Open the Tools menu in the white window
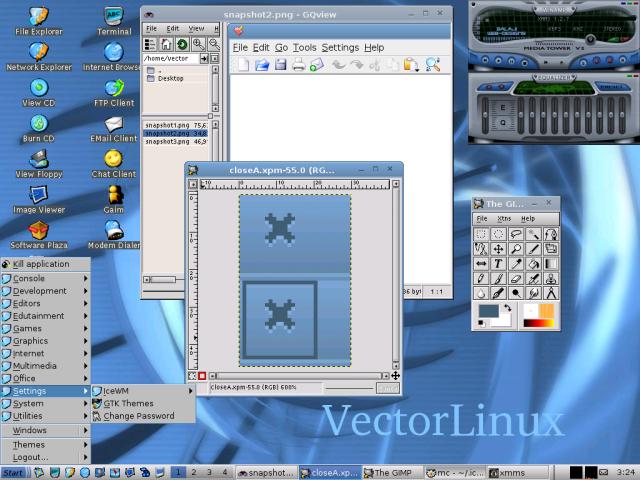 (304, 48)
